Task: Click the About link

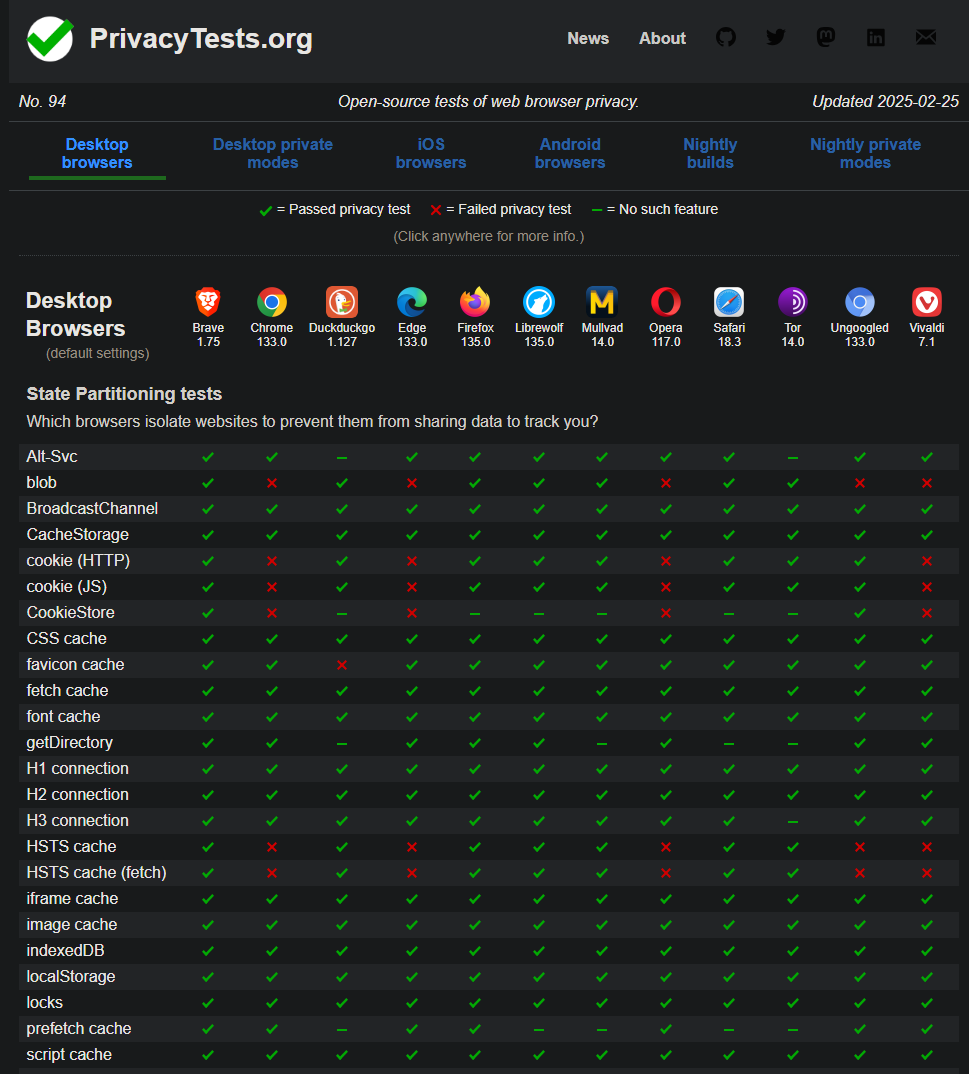Action: (x=661, y=38)
